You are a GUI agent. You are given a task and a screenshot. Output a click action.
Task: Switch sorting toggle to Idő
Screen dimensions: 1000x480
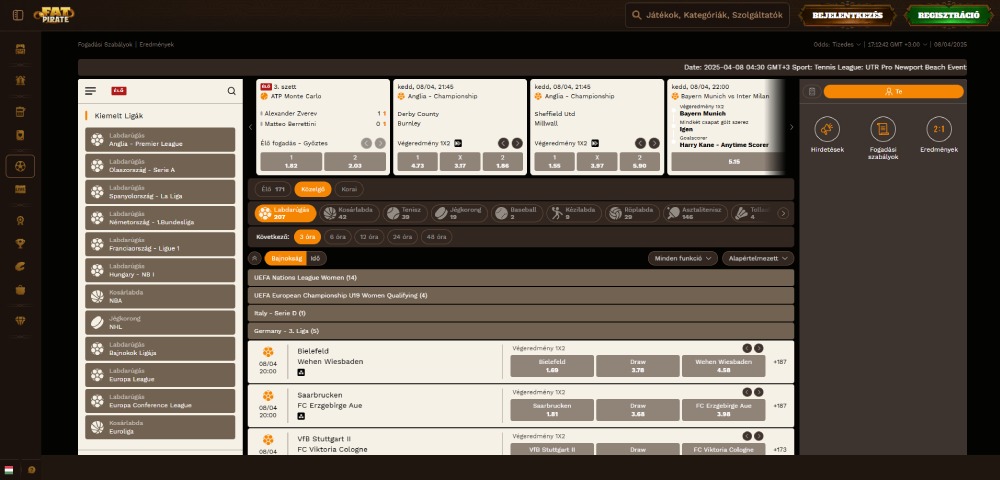pos(315,258)
